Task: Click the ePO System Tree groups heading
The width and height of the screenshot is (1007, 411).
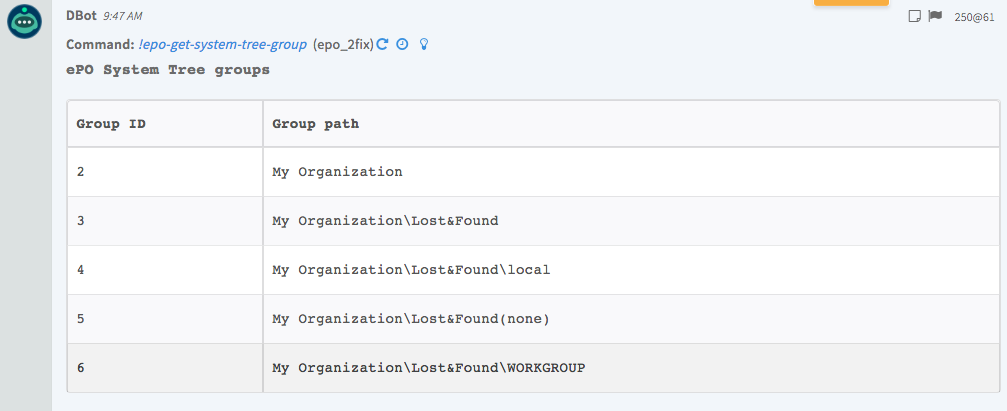Action: point(167,70)
